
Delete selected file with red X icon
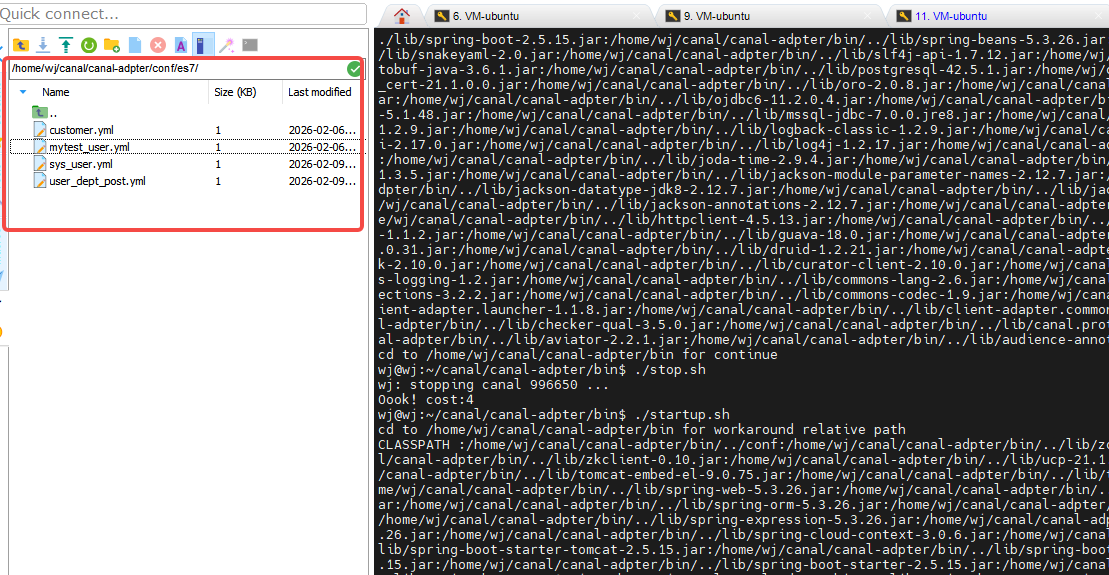click(x=158, y=45)
